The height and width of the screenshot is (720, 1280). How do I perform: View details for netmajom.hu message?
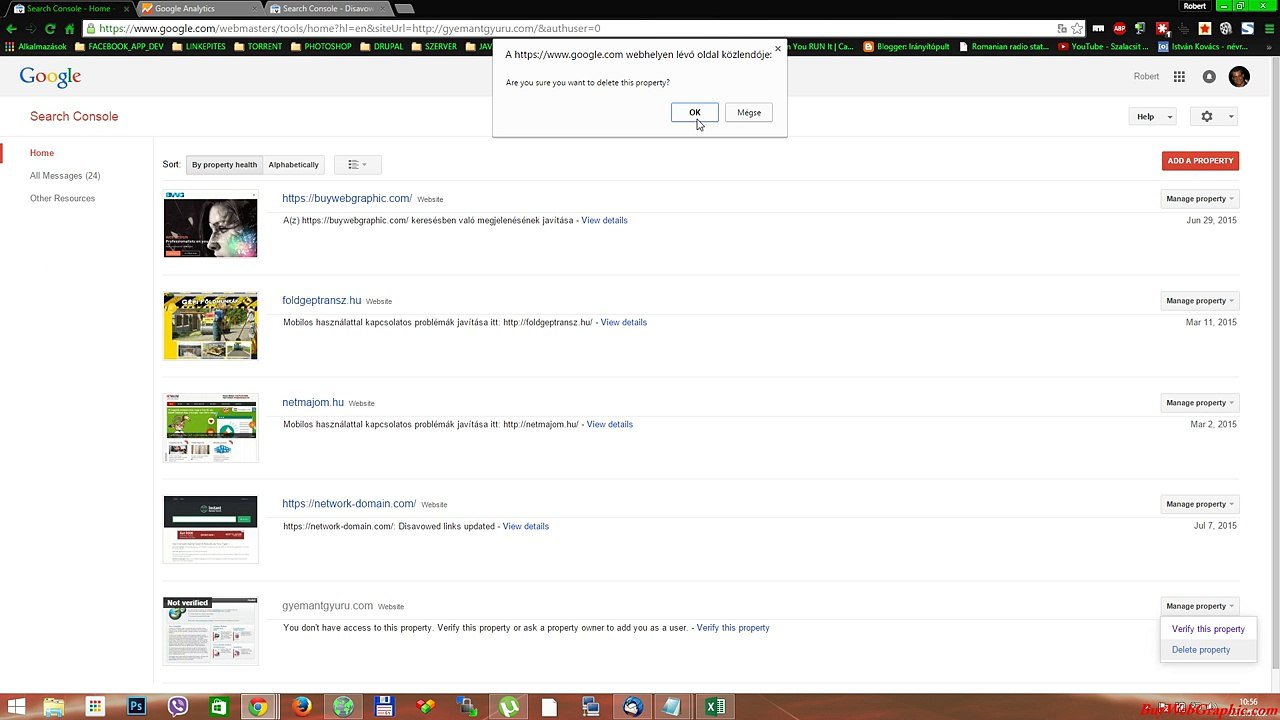point(609,424)
